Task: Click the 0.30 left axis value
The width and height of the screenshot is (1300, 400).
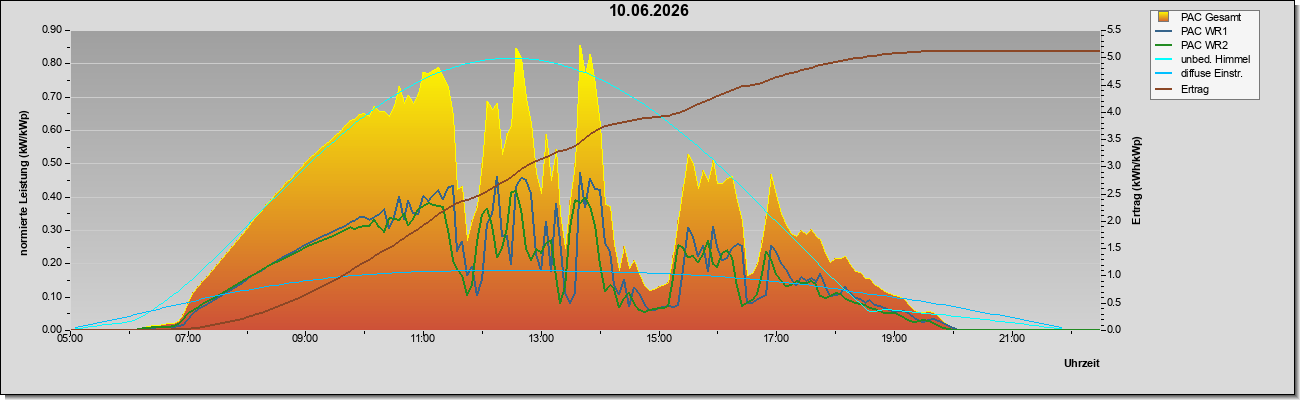Action: pyautogui.click(x=53, y=230)
